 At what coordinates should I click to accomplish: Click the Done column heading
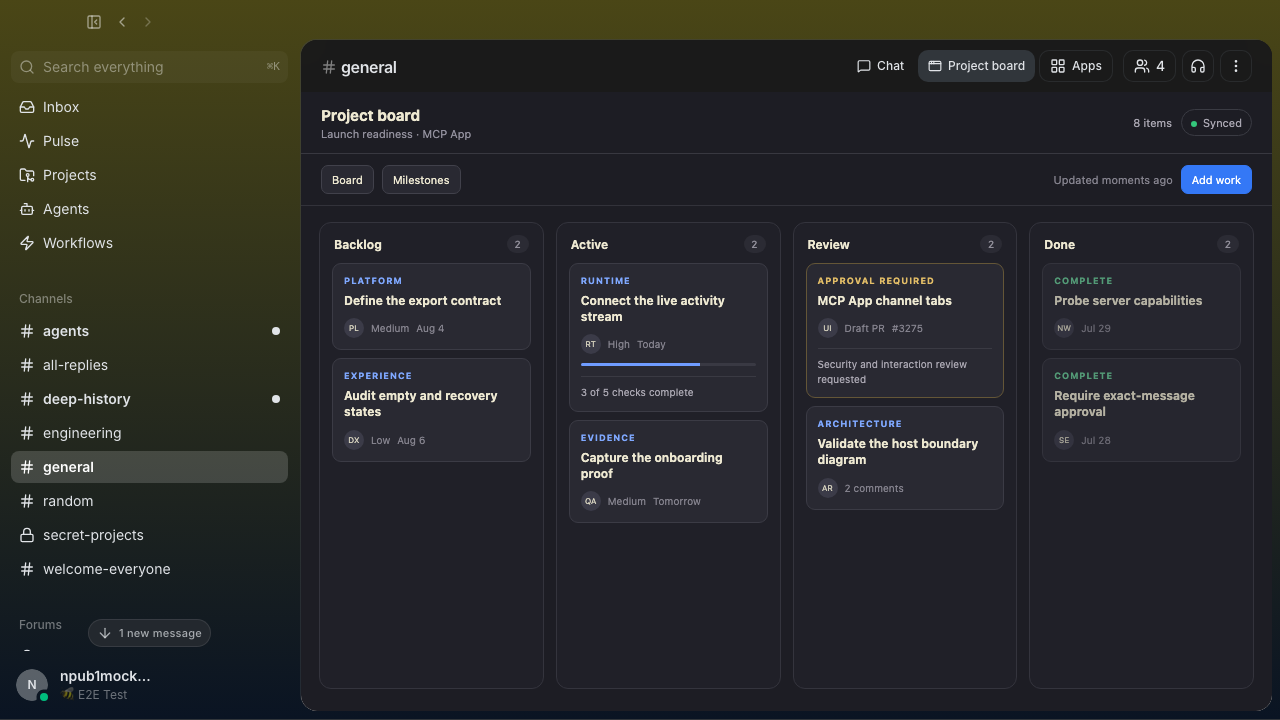tap(1059, 244)
